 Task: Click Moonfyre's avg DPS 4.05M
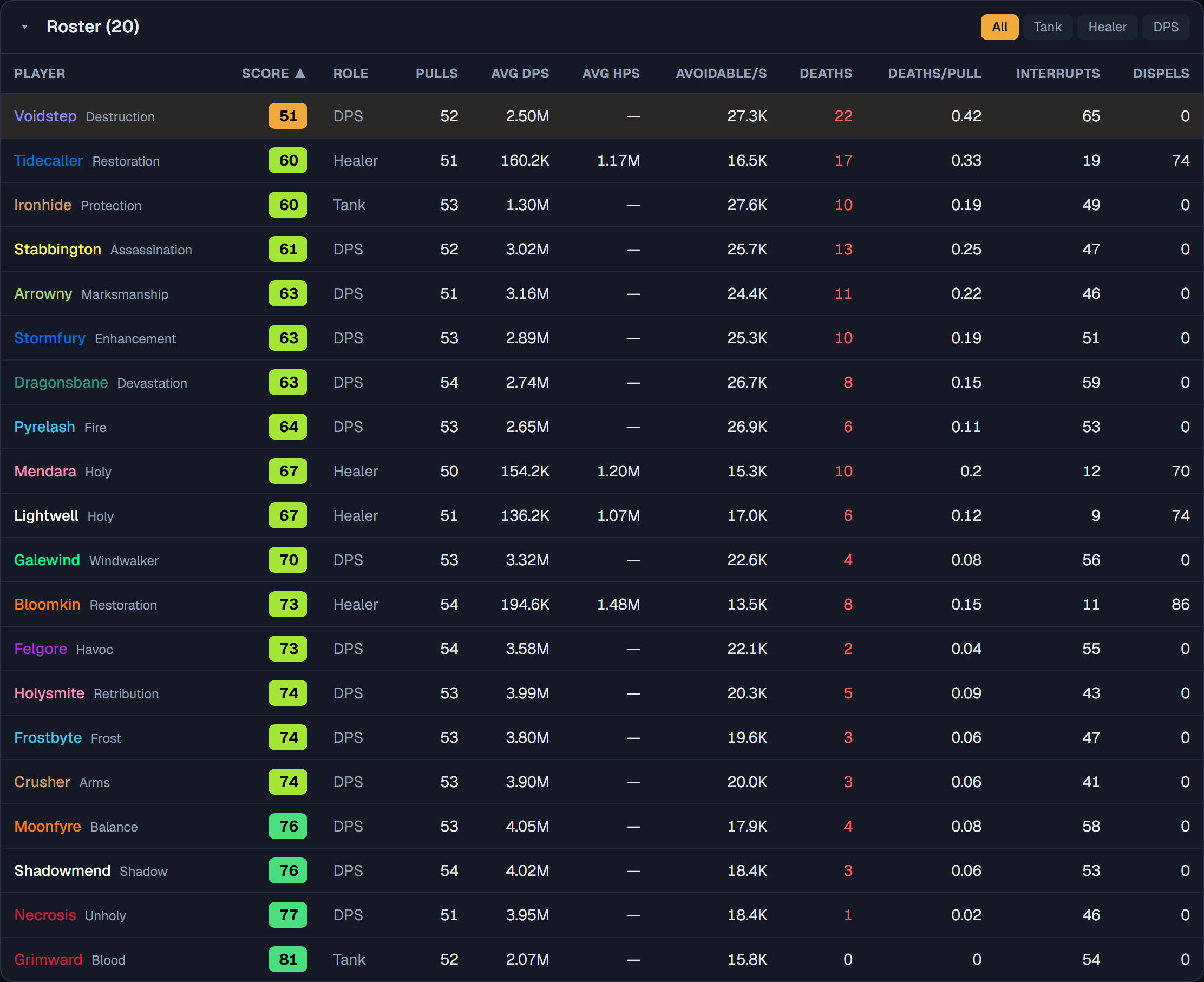(x=527, y=827)
